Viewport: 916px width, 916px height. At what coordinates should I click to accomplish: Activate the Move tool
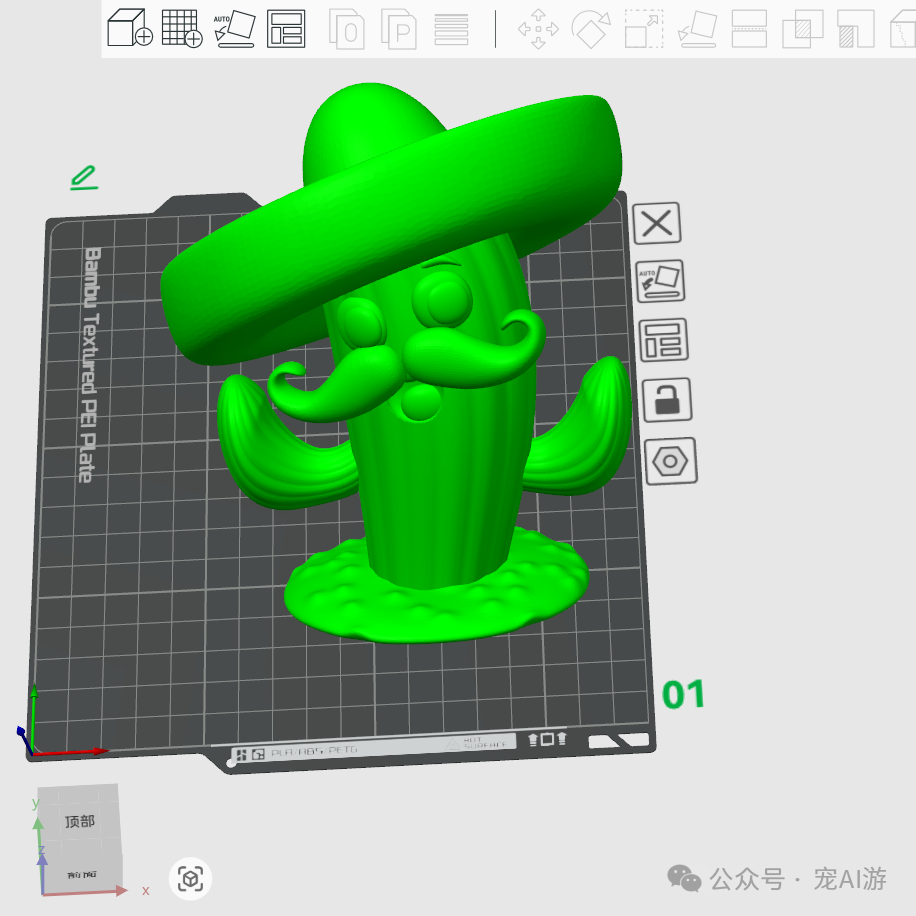(538, 29)
